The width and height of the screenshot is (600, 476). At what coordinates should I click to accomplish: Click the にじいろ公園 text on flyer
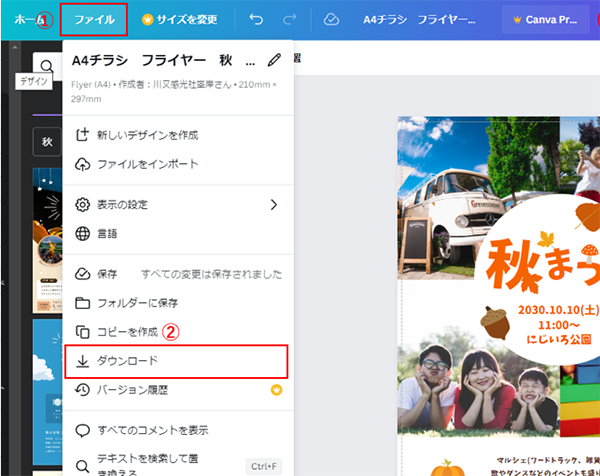pos(559,339)
